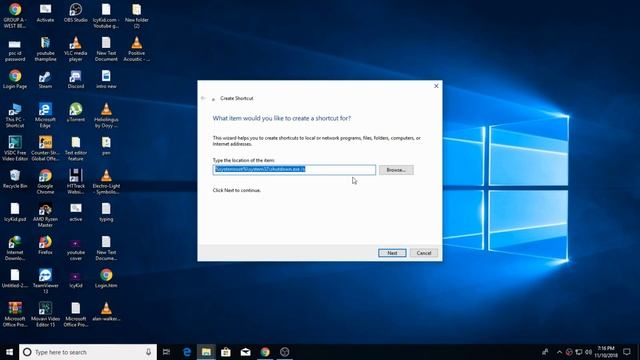Select Untitled-2 file desktop icon
The width and height of the screenshot is (640, 360).
click(x=15, y=279)
